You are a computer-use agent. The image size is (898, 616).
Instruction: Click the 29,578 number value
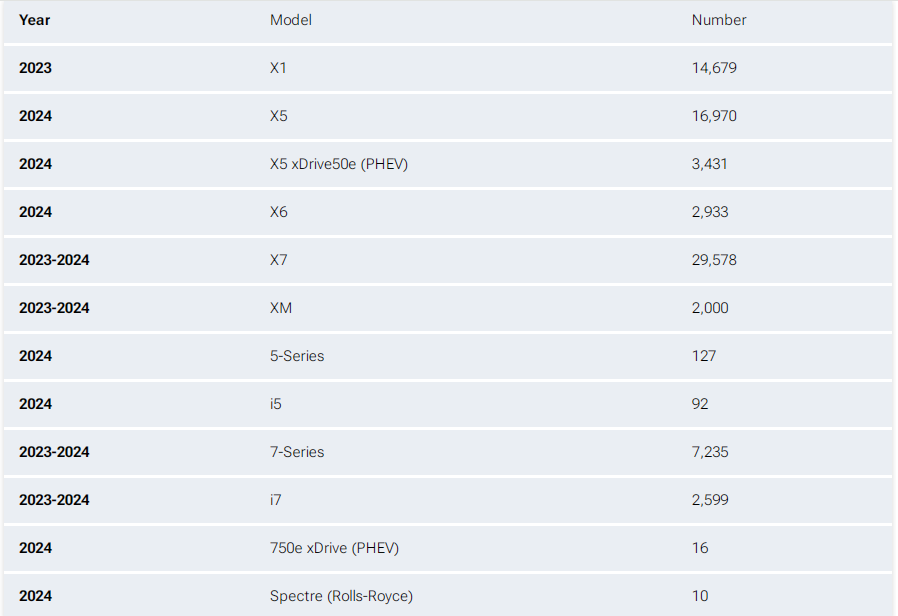(x=714, y=260)
